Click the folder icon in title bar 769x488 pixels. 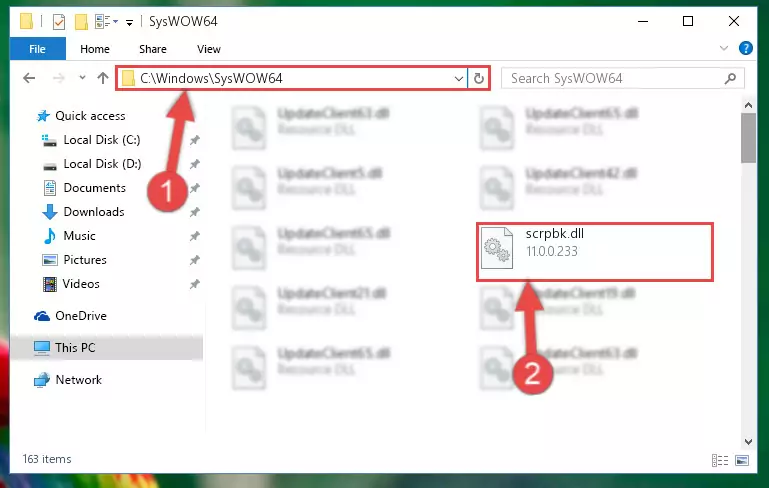point(26,21)
